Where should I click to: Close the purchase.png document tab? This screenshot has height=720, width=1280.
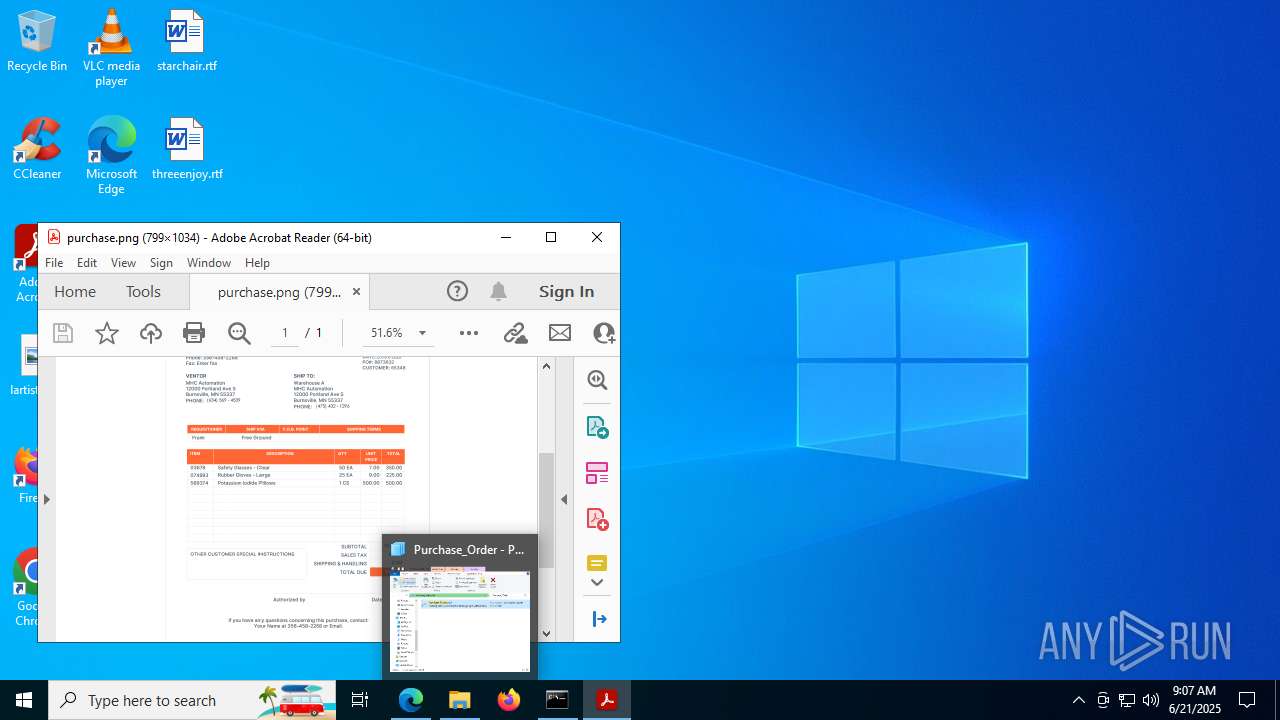[356, 292]
